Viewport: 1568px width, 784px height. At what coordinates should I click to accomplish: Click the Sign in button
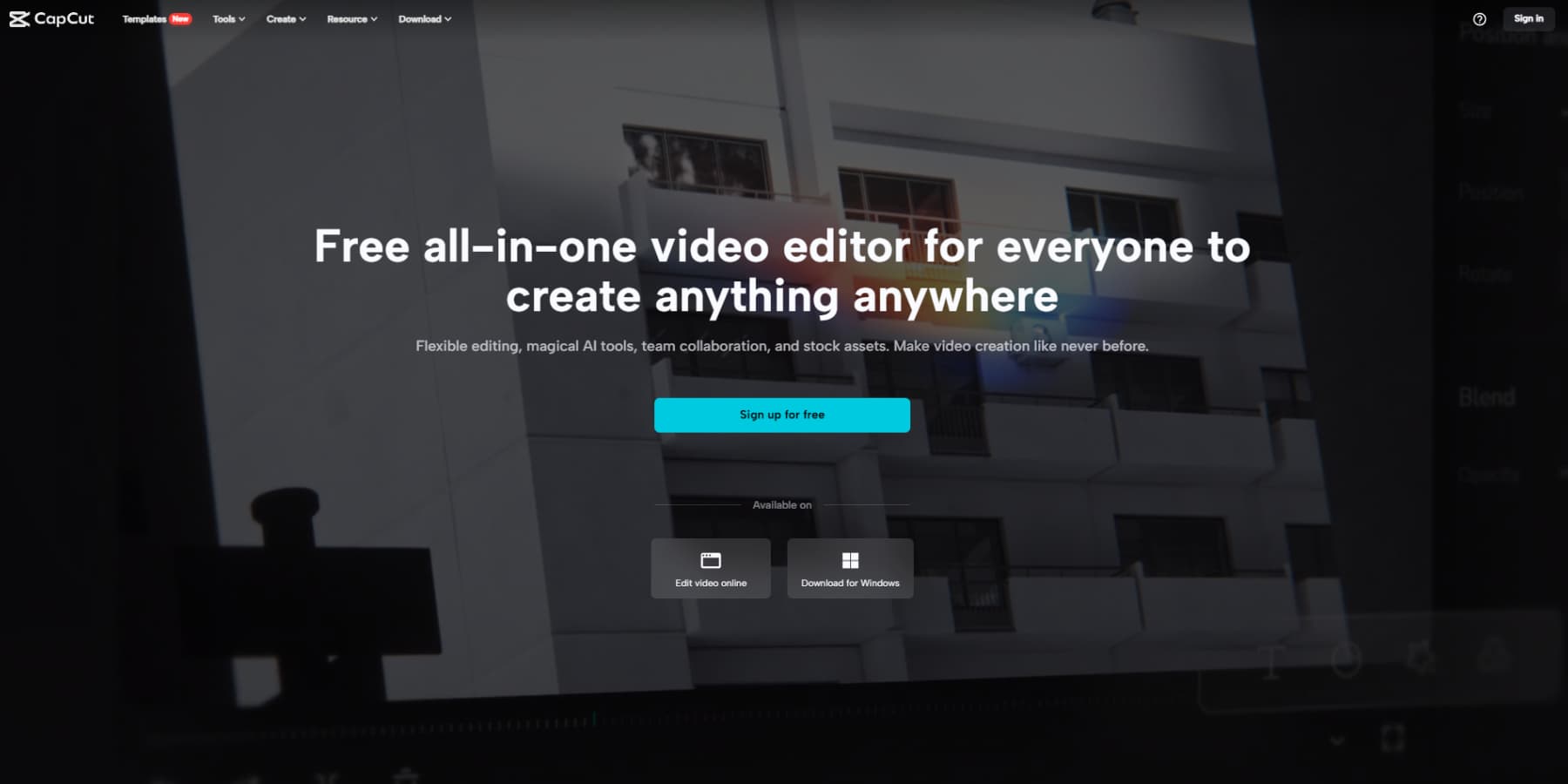(1528, 18)
